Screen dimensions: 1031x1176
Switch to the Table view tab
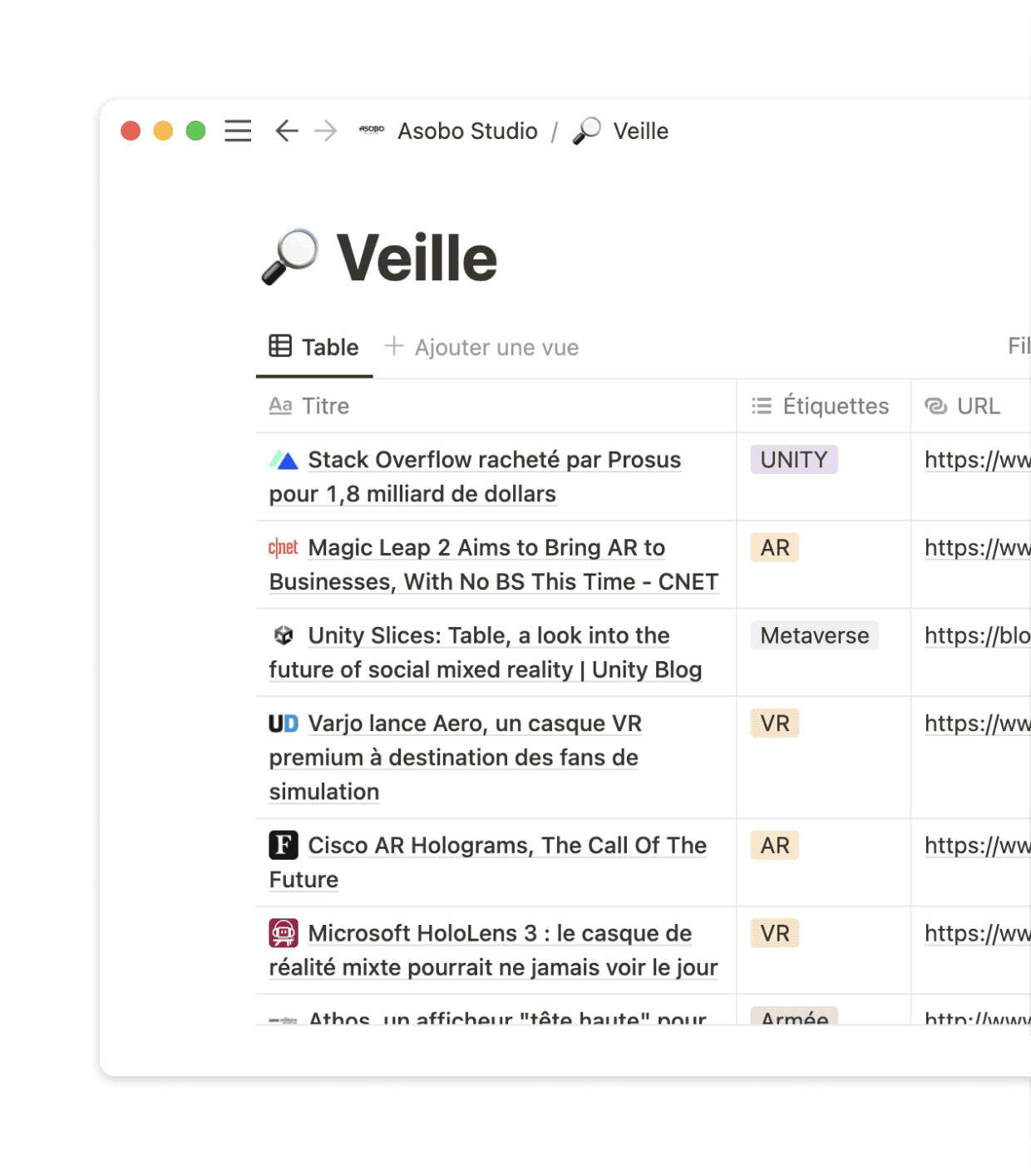pos(314,347)
